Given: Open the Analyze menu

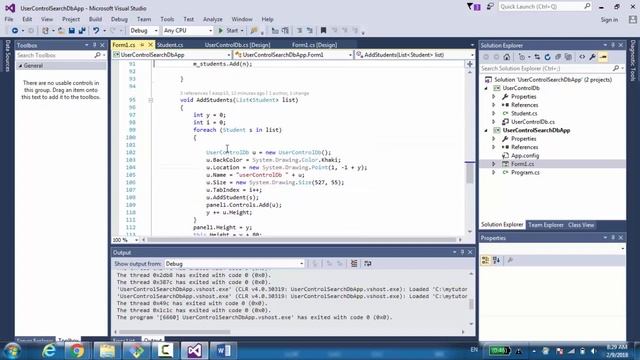Looking at the screenshot, I should [x=213, y=19].
